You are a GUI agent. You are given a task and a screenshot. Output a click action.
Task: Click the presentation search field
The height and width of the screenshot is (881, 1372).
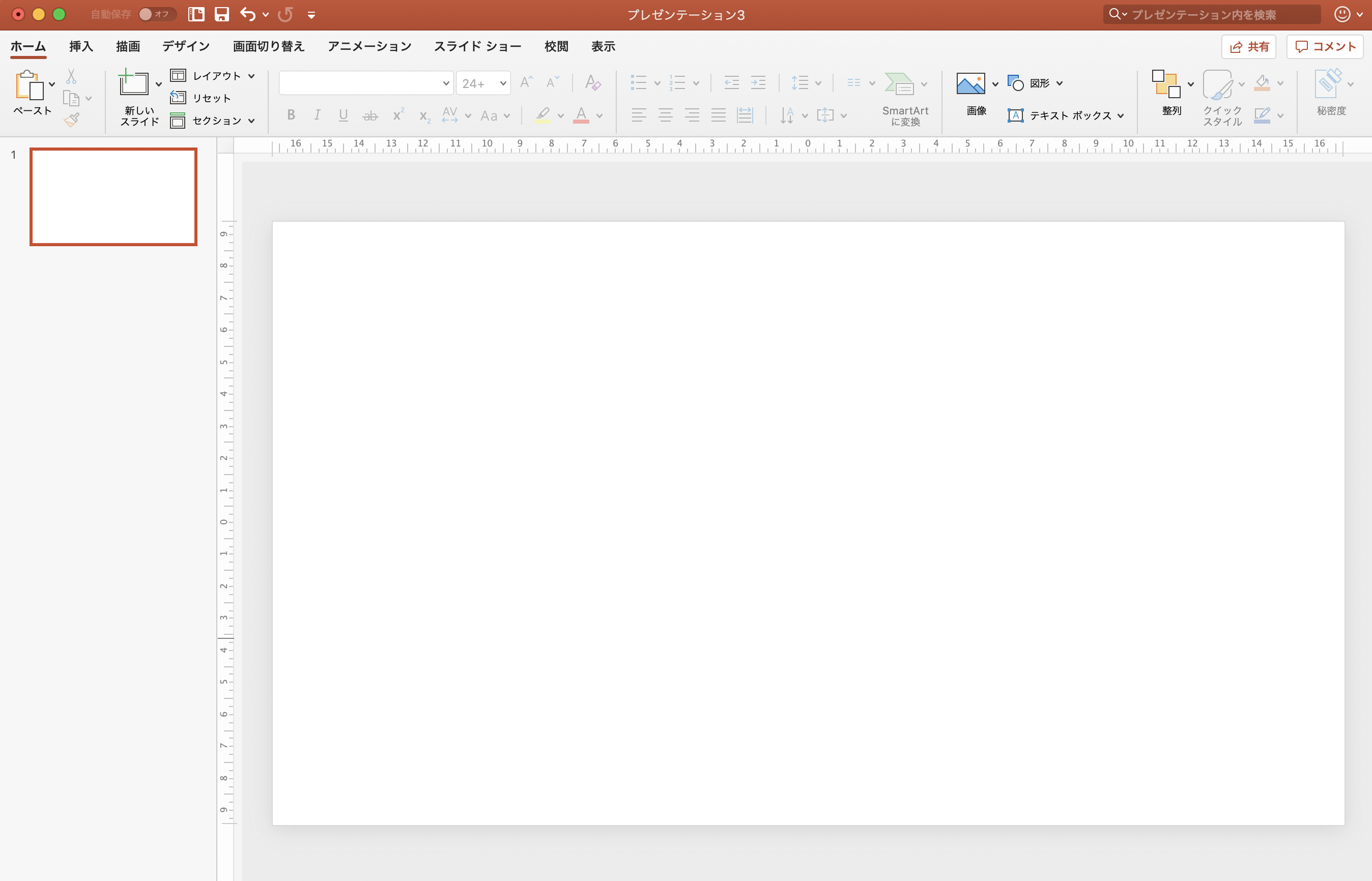click(x=1212, y=14)
